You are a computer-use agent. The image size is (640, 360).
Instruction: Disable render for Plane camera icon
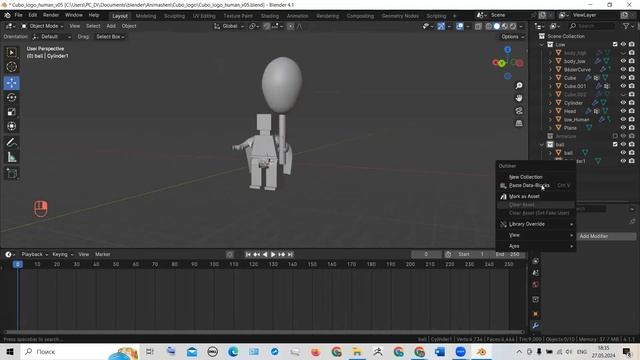632,127
